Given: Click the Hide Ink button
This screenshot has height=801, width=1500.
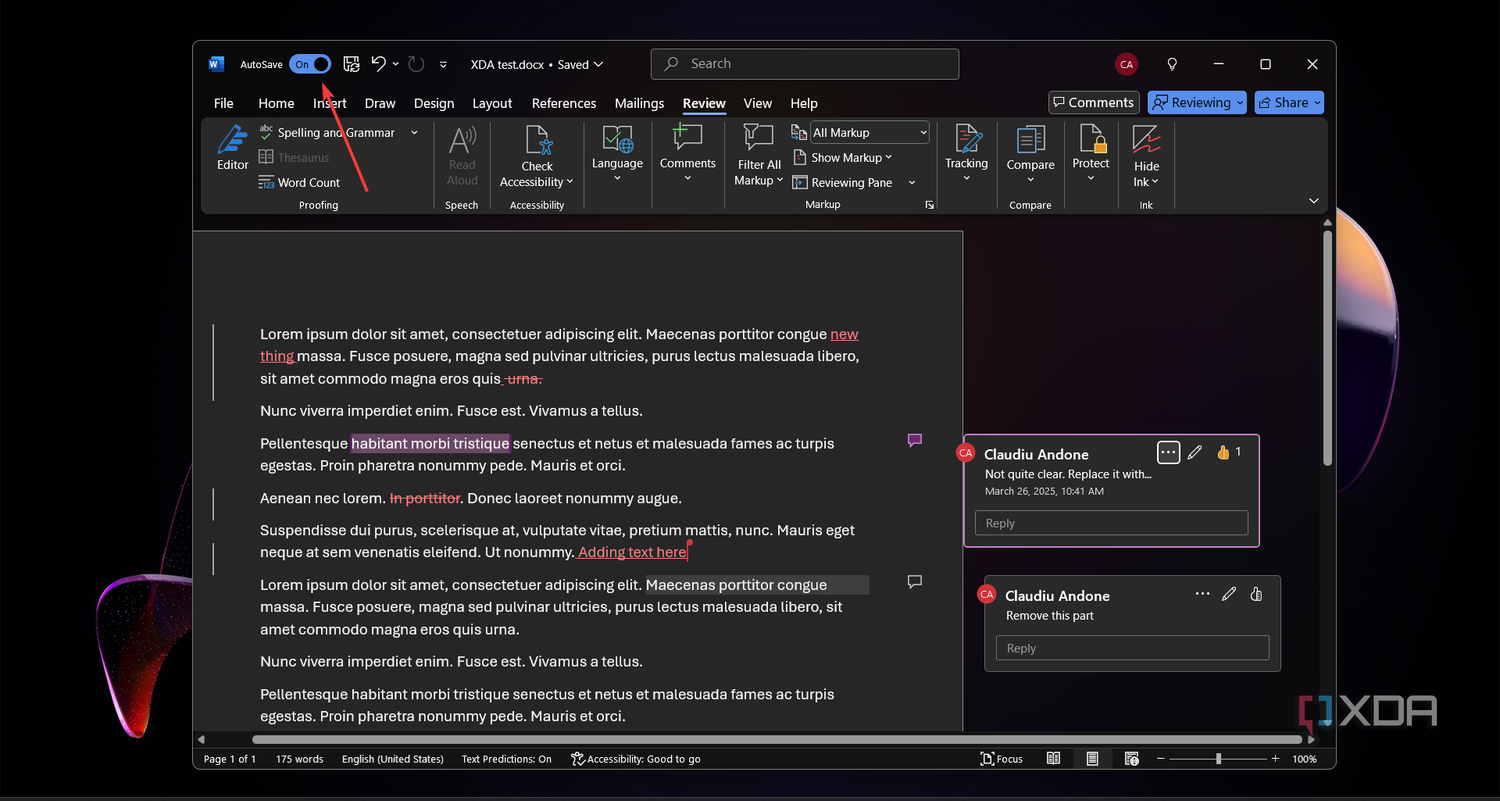Looking at the screenshot, I should 1146,156.
